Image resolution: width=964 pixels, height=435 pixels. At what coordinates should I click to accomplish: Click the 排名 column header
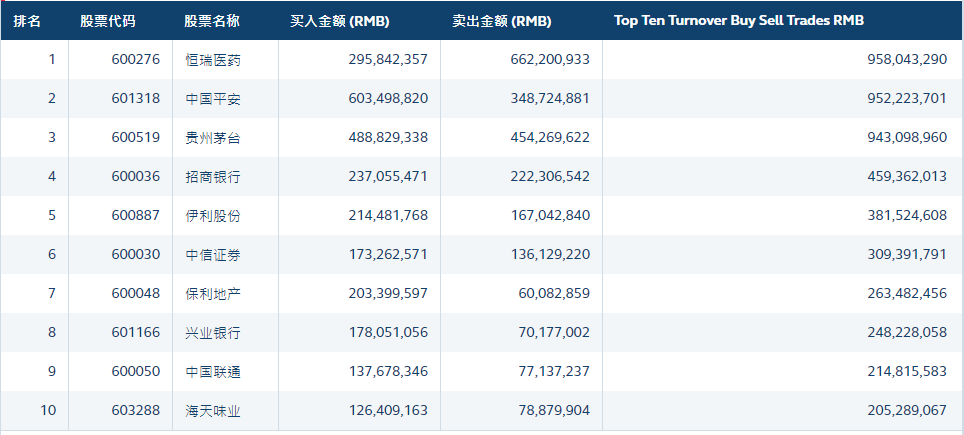27,21
